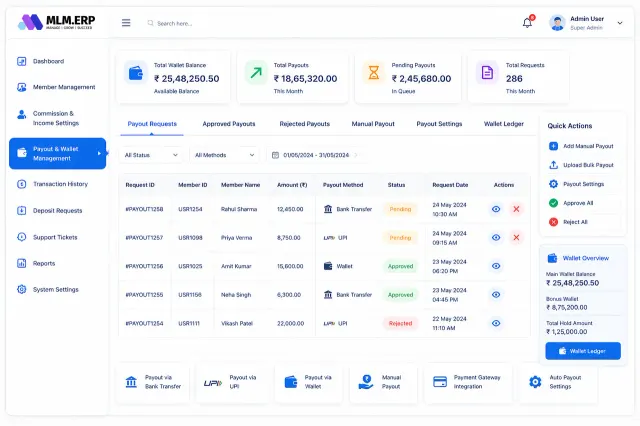The height and width of the screenshot is (426, 640).
Task: Click the Rejected status badge for Vikash Patel
Action: tap(400, 323)
